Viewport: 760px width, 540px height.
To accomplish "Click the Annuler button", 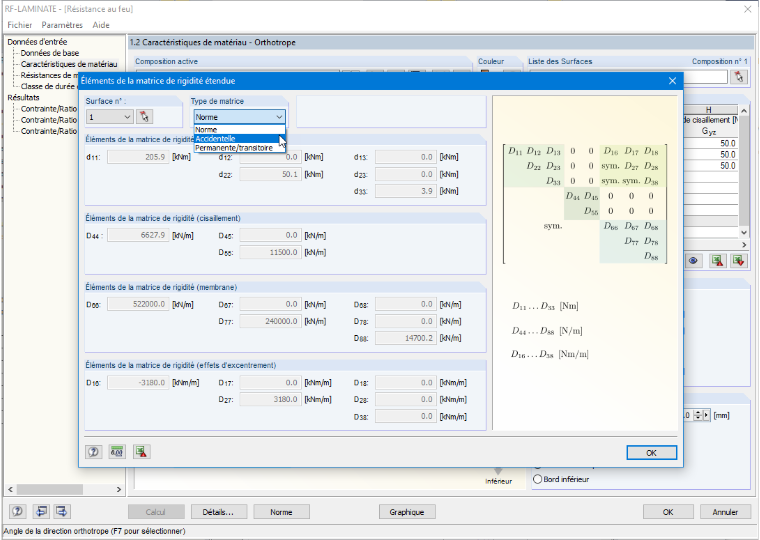I will pos(725,512).
